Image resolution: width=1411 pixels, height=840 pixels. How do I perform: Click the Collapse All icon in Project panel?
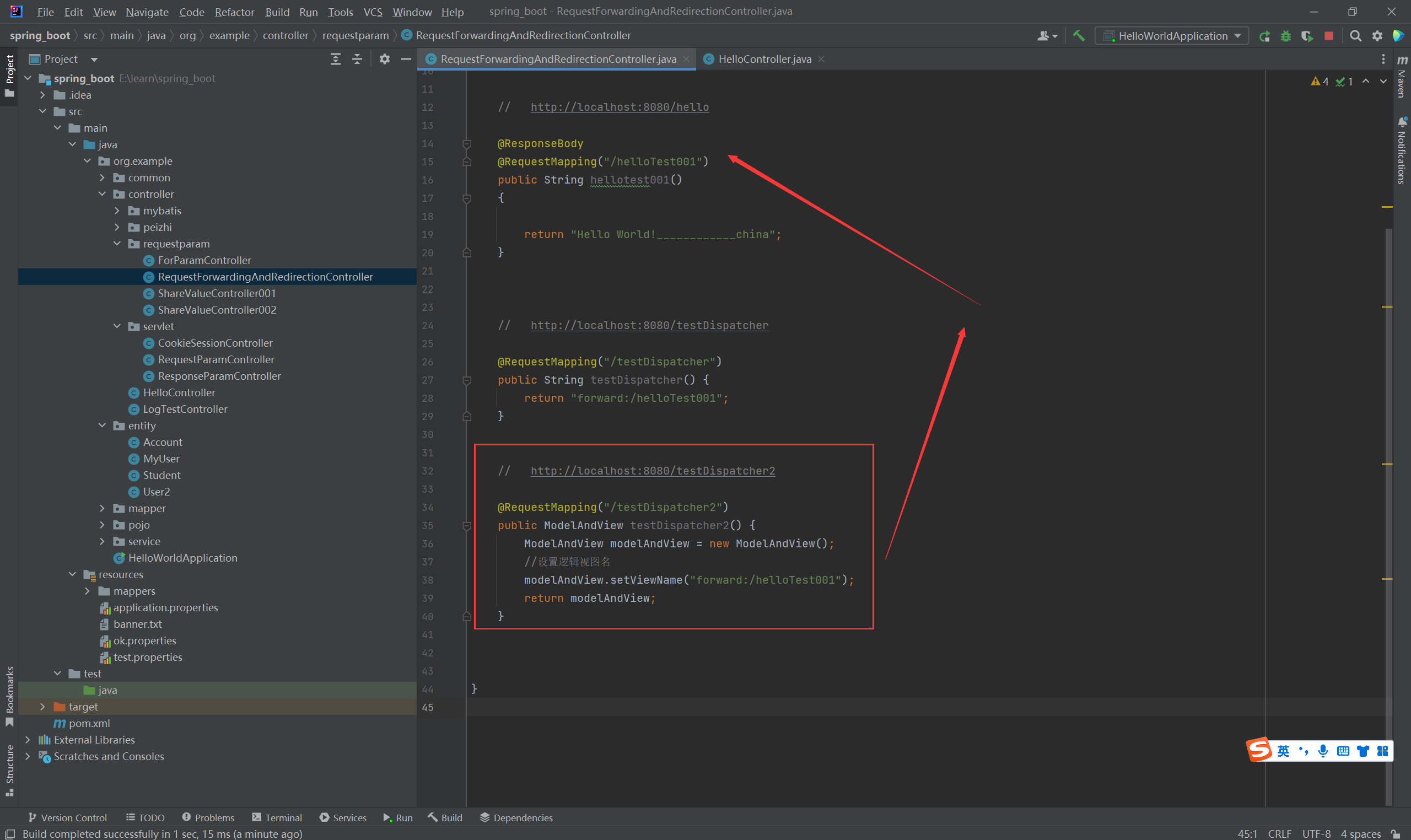tap(357, 59)
